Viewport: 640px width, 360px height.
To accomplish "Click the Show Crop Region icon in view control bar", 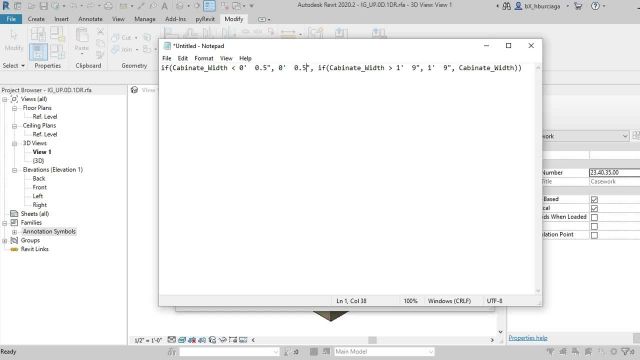I will click(233, 340).
